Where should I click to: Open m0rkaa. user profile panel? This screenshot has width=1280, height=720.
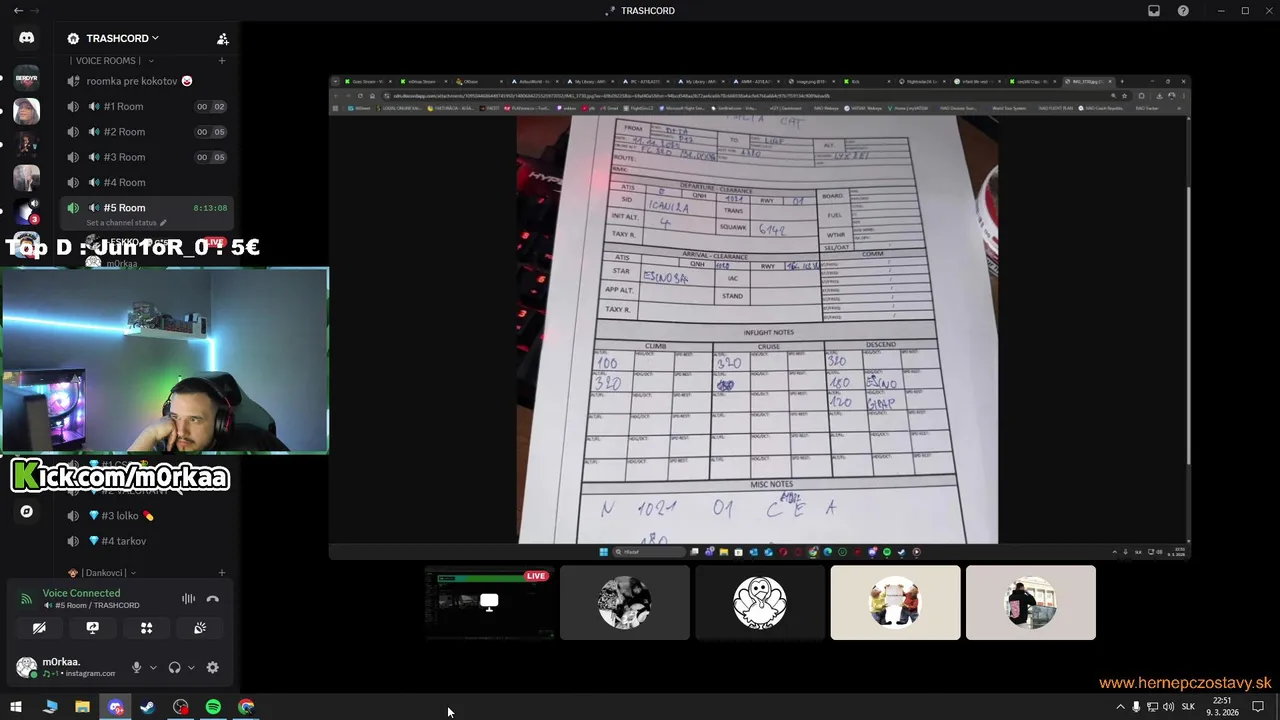(68, 667)
